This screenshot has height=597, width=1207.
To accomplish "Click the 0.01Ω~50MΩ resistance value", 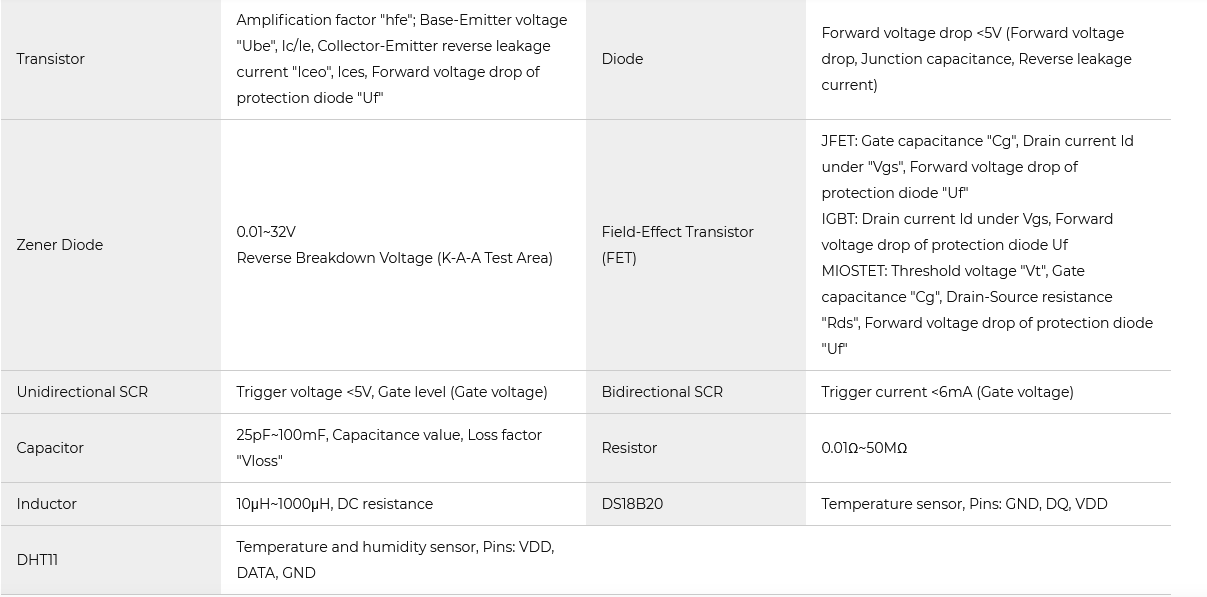I will [864, 448].
